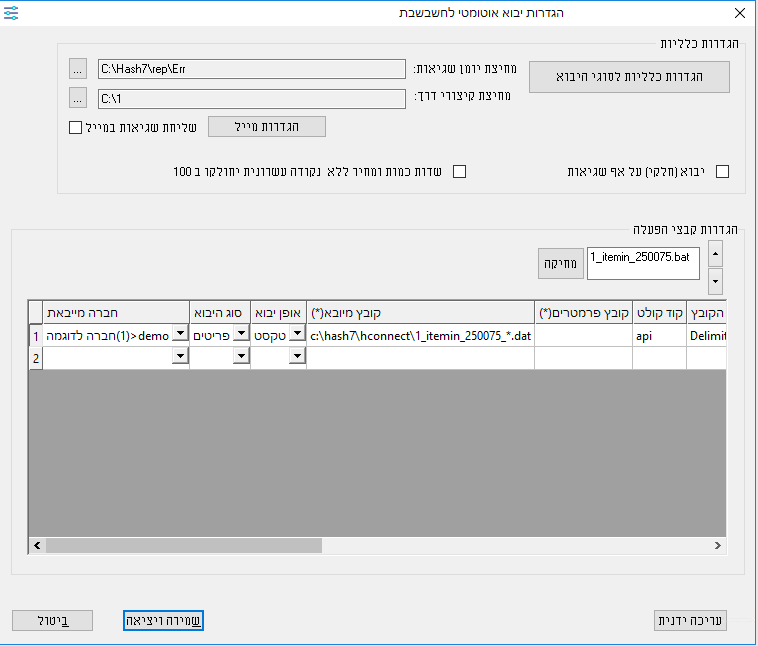Open import type dropdown showing פריטים
758x646 pixels.
point(241,333)
